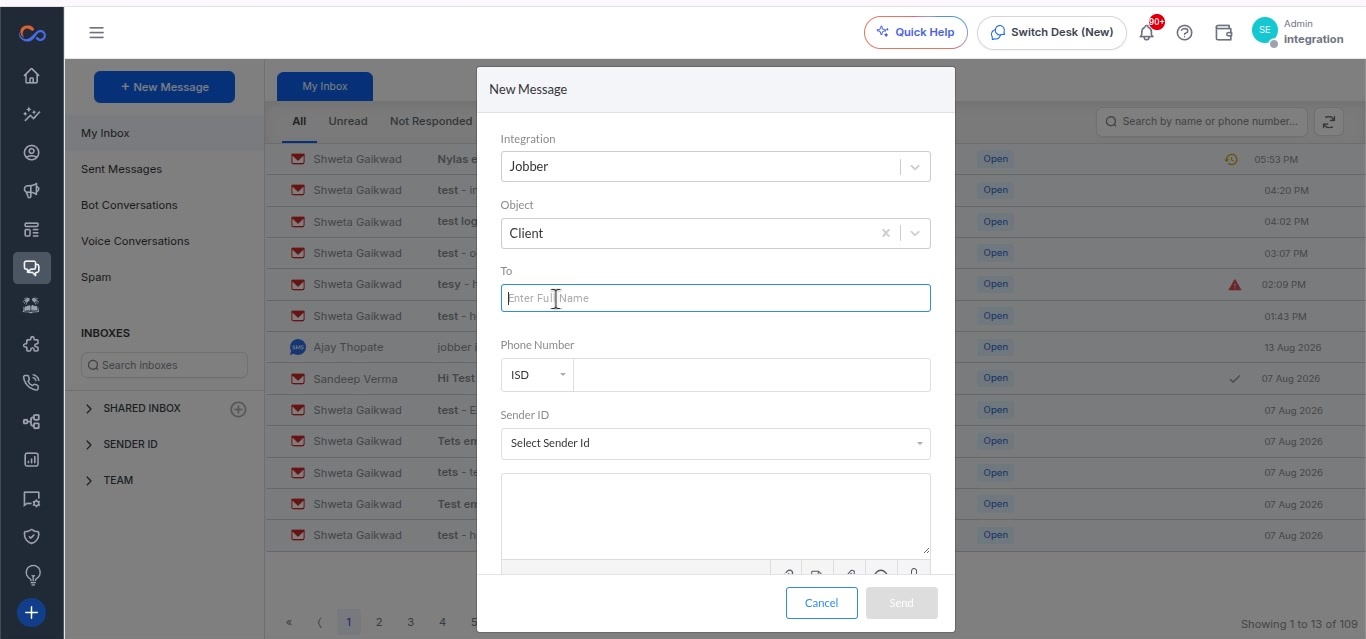
Task: Clear the Client object selection
Action: coord(885,233)
